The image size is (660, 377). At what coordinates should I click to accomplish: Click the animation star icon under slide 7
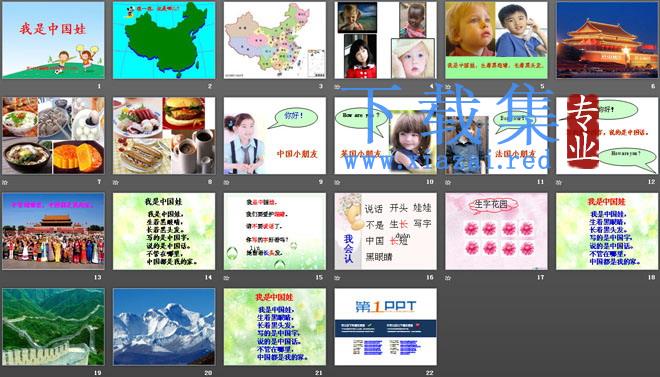[x=5, y=182]
